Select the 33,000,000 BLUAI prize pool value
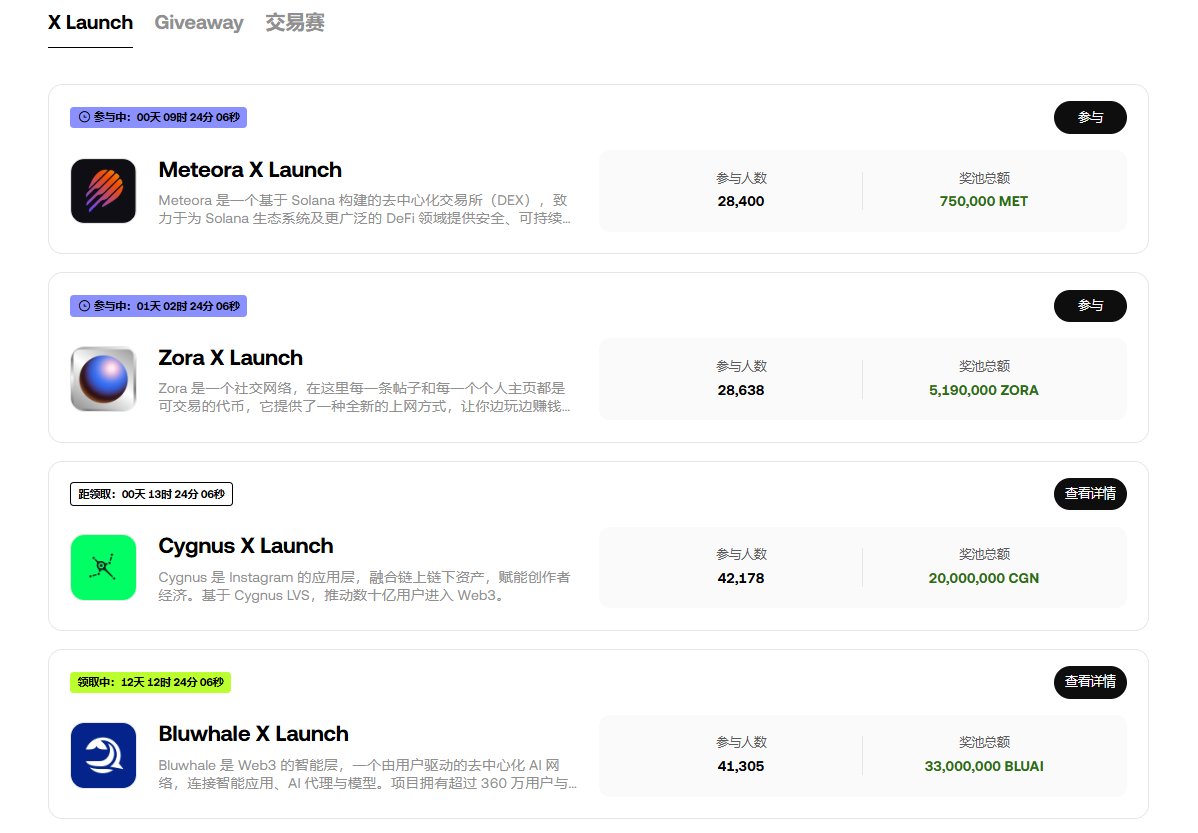Viewport: 1198px width, 833px height. 984,766
